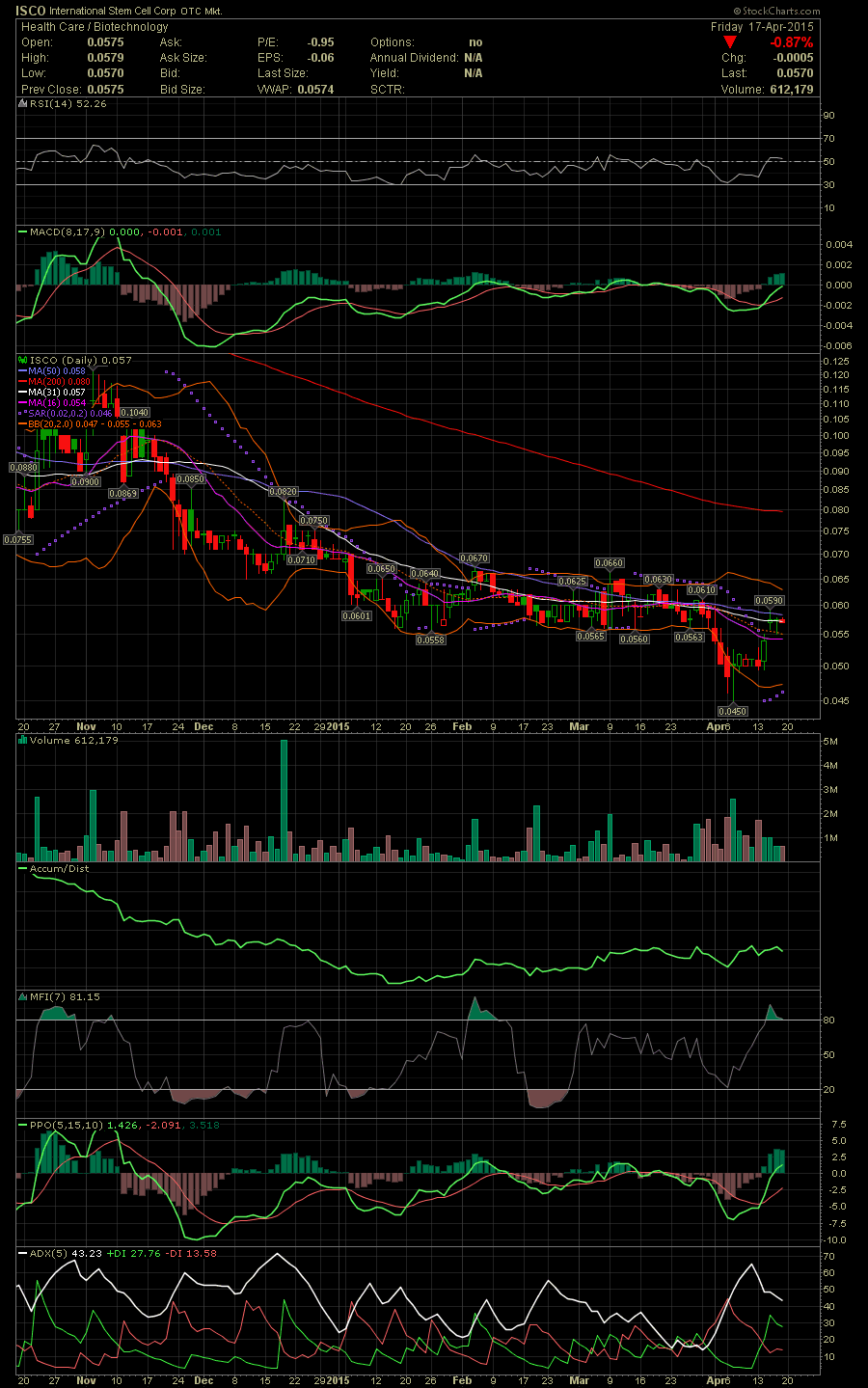Click the Dec month label under price chart
Viewport: 868px width, 1388px height.
pos(203,726)
